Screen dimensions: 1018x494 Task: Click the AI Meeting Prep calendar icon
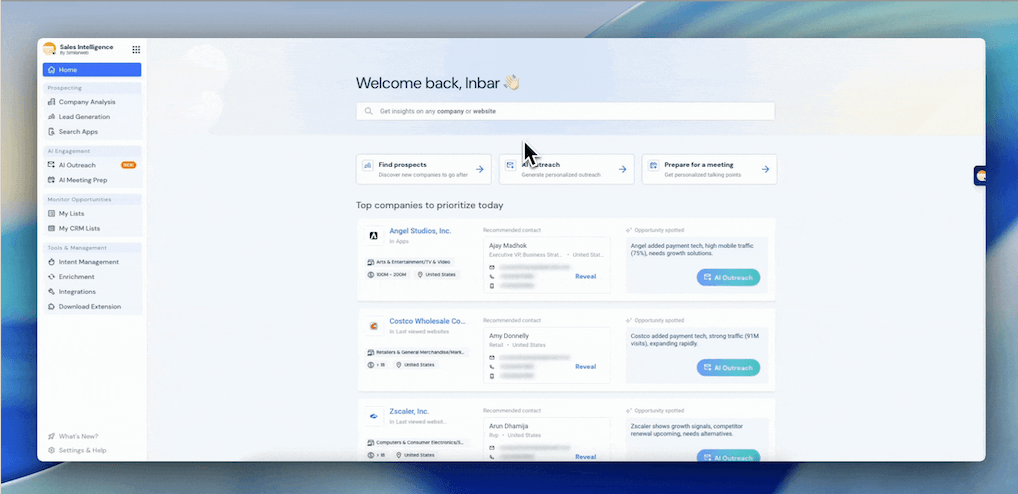point(51,180)
